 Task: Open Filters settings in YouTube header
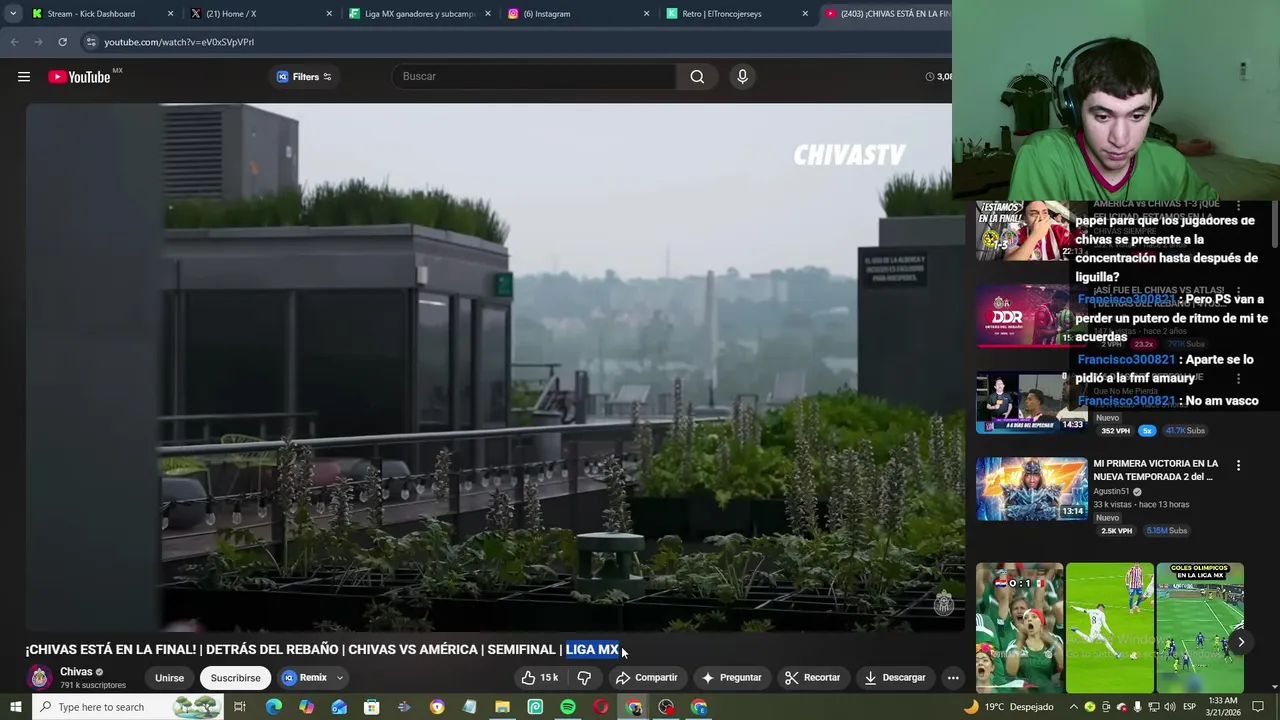click(x=304, y=77)
